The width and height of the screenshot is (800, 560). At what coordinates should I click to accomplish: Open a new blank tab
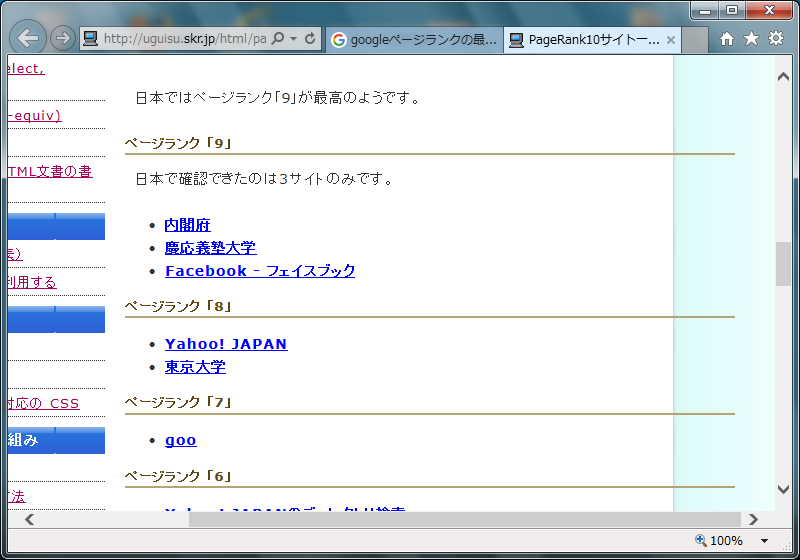(x=694, y=39)
